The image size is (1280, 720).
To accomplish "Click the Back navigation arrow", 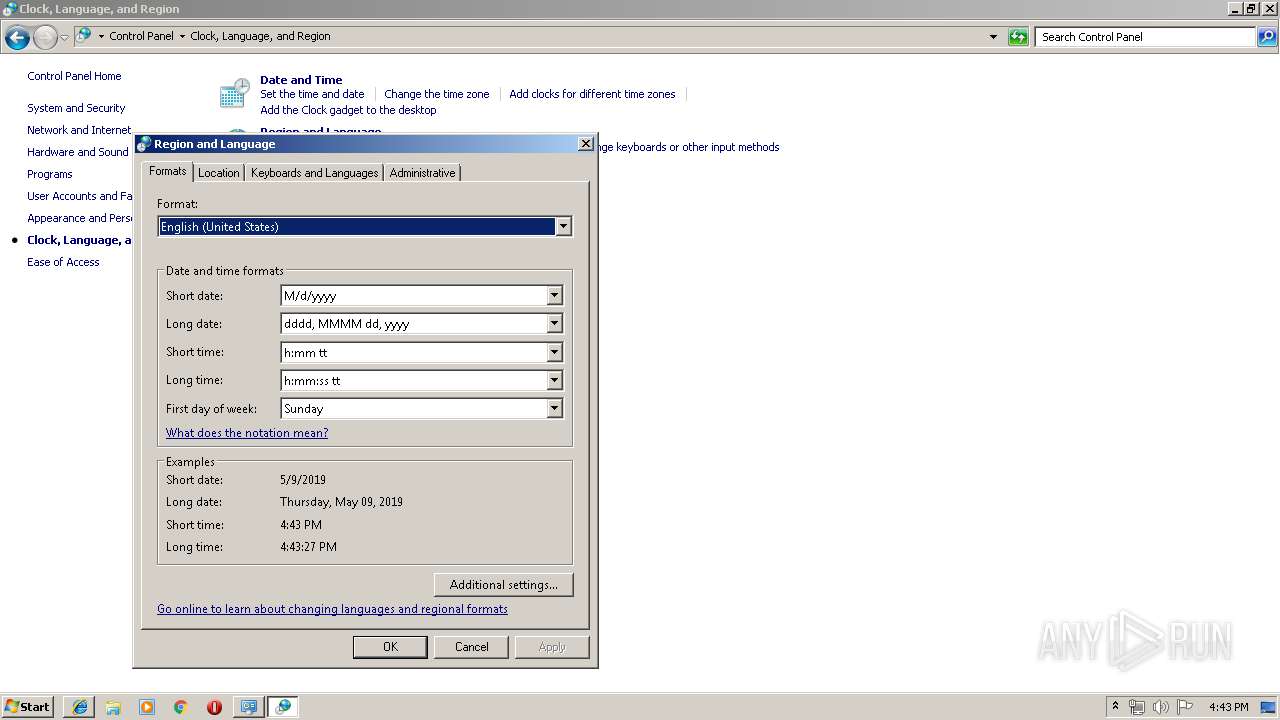I will pyautogui.click(x=17, y=38).
